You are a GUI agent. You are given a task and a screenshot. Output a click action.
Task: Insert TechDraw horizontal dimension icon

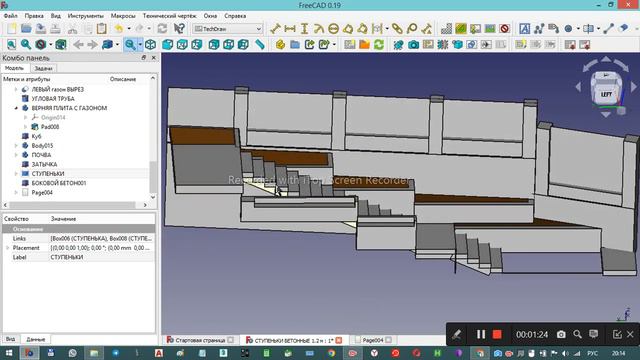coord(290,29)
